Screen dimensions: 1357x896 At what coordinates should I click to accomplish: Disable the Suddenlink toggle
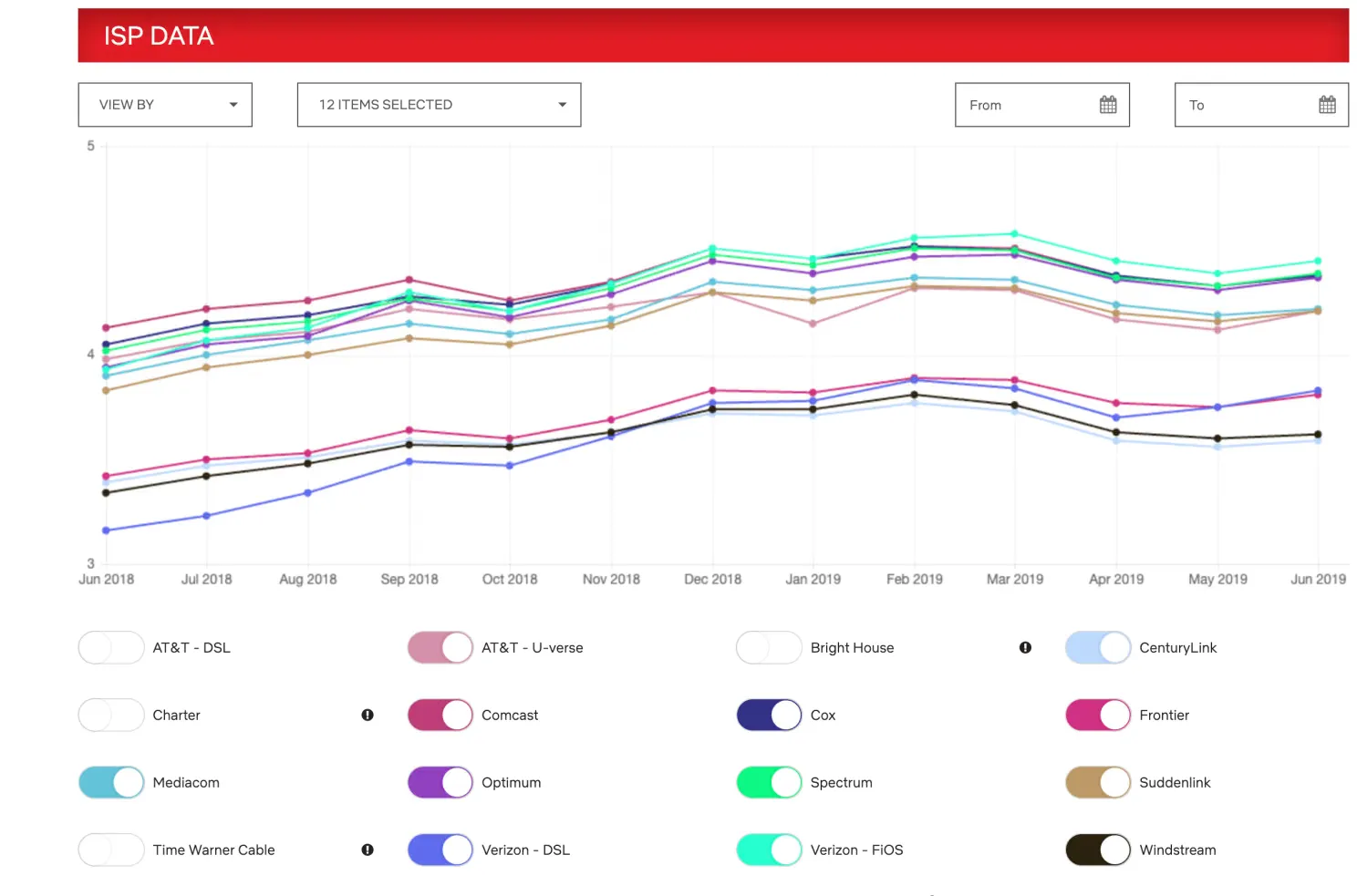pyautogui.click(x=1098, y=783)
